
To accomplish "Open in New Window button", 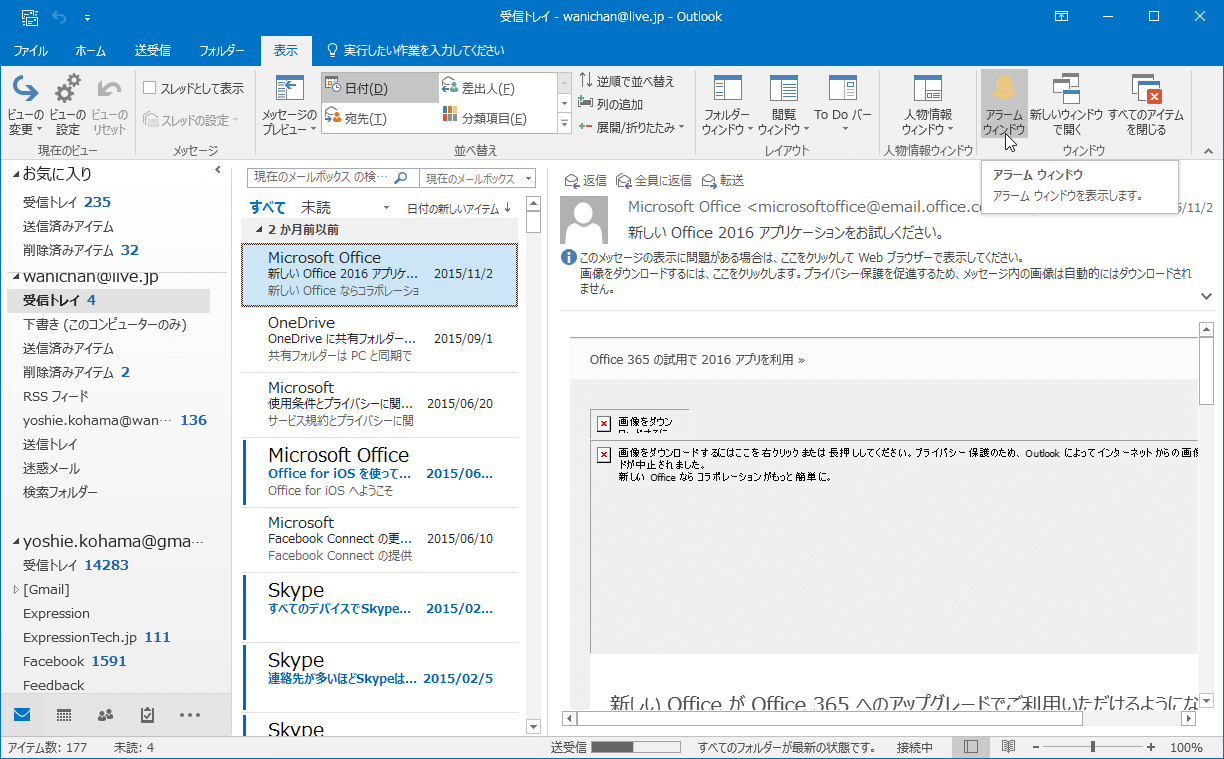I will click(1066, 105).
